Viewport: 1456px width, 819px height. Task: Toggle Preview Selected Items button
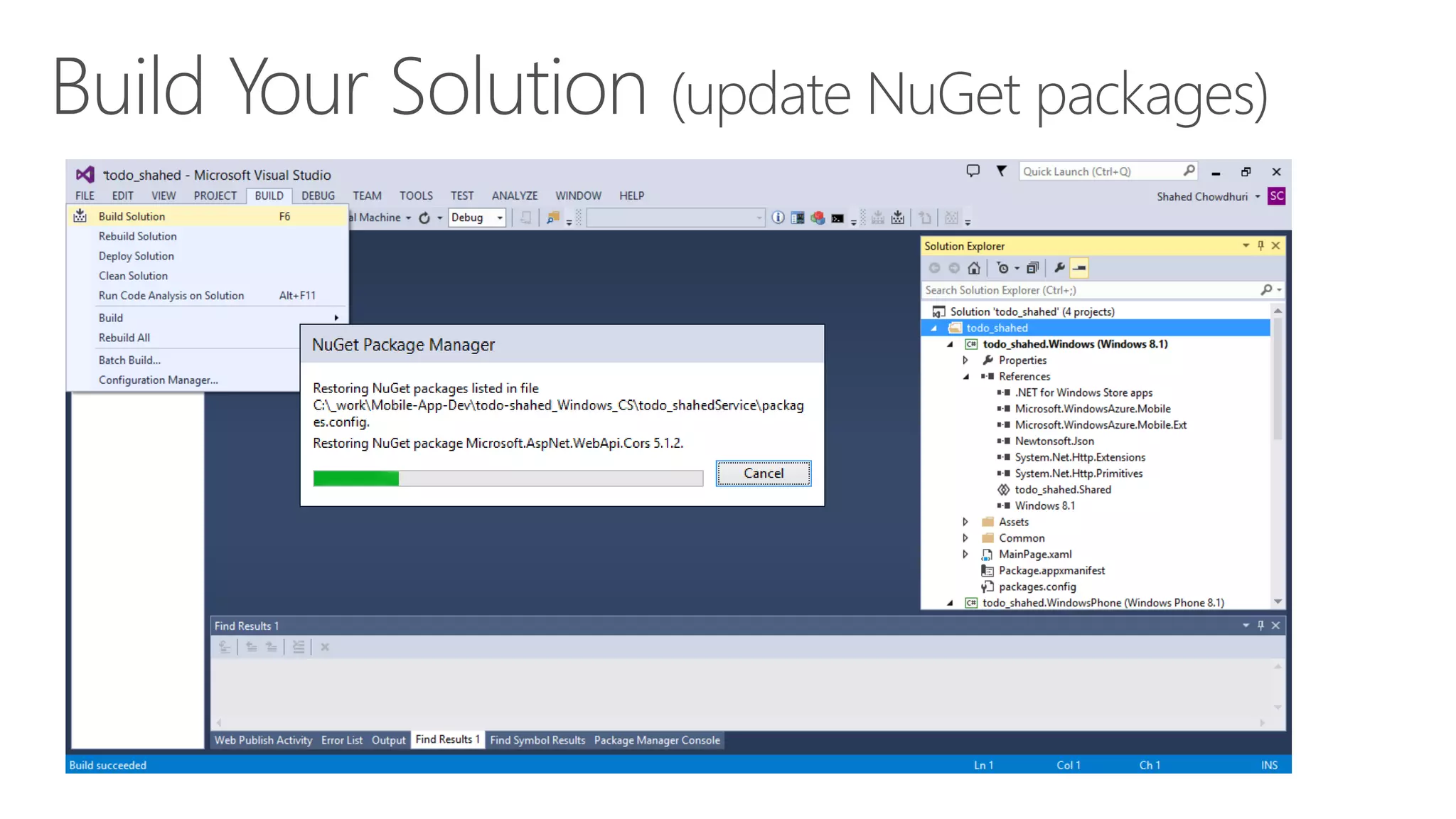(1079, 268)
